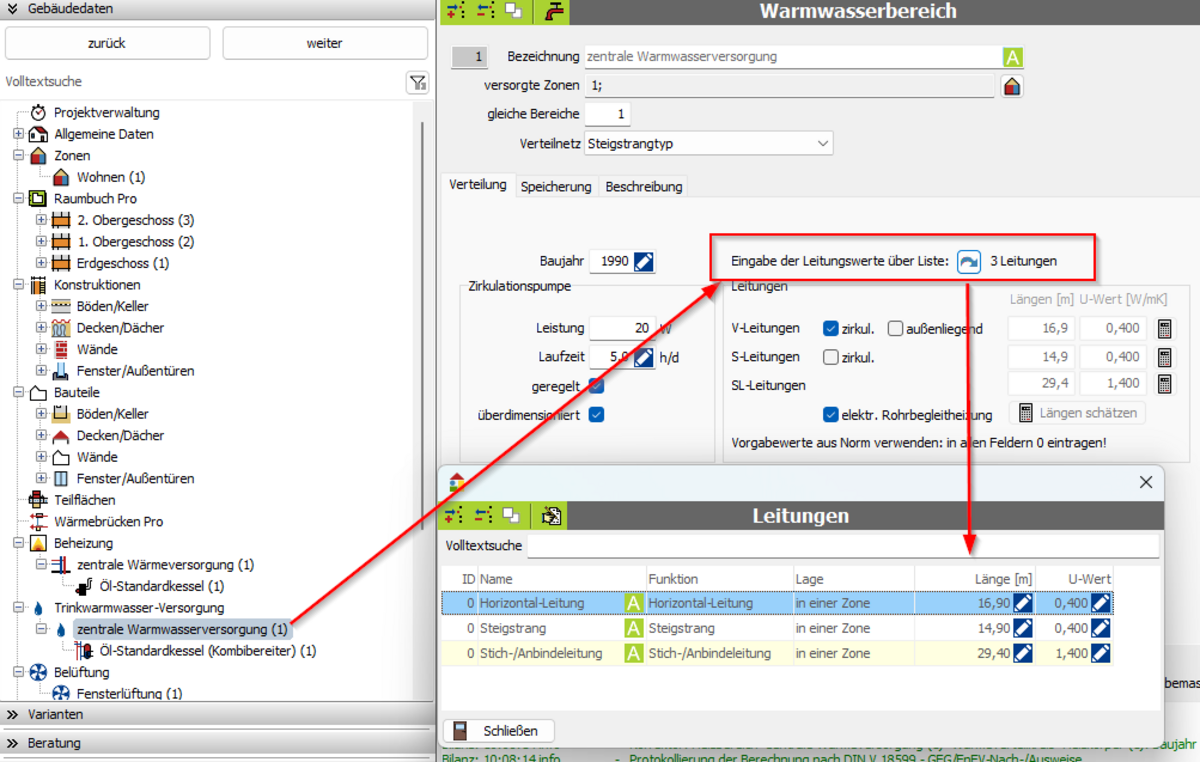The image size is (1200, 762).
Task: Toggle elektr. Rohrbegleitheizung checkbox
Action: click(x=830, y=415)
